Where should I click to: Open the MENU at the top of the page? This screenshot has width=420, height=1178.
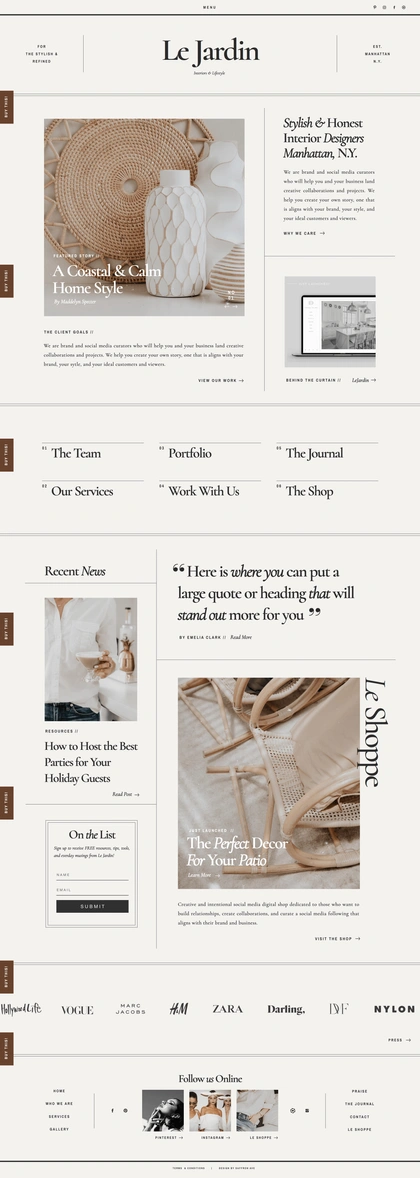[x=210, y=8]
